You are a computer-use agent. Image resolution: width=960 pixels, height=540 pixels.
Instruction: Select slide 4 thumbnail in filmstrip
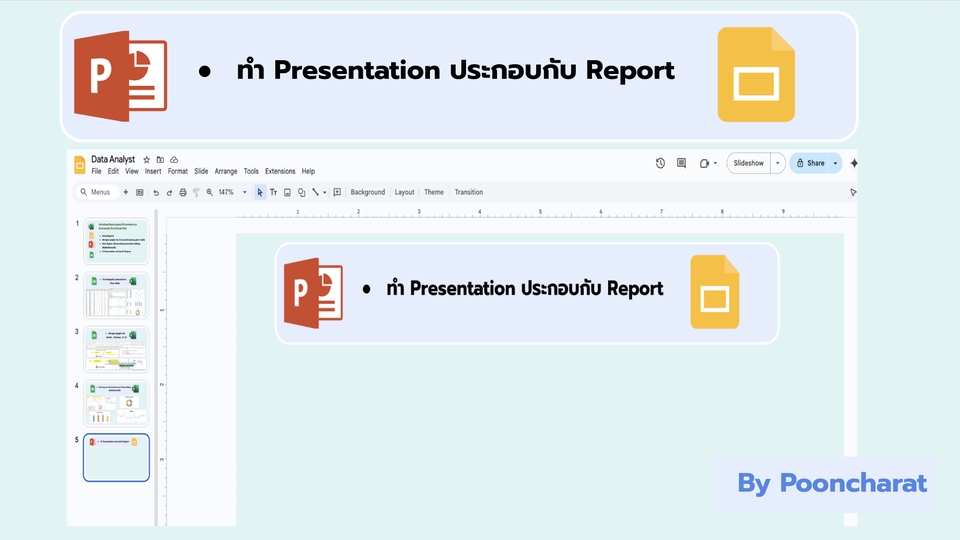[116, 403]
